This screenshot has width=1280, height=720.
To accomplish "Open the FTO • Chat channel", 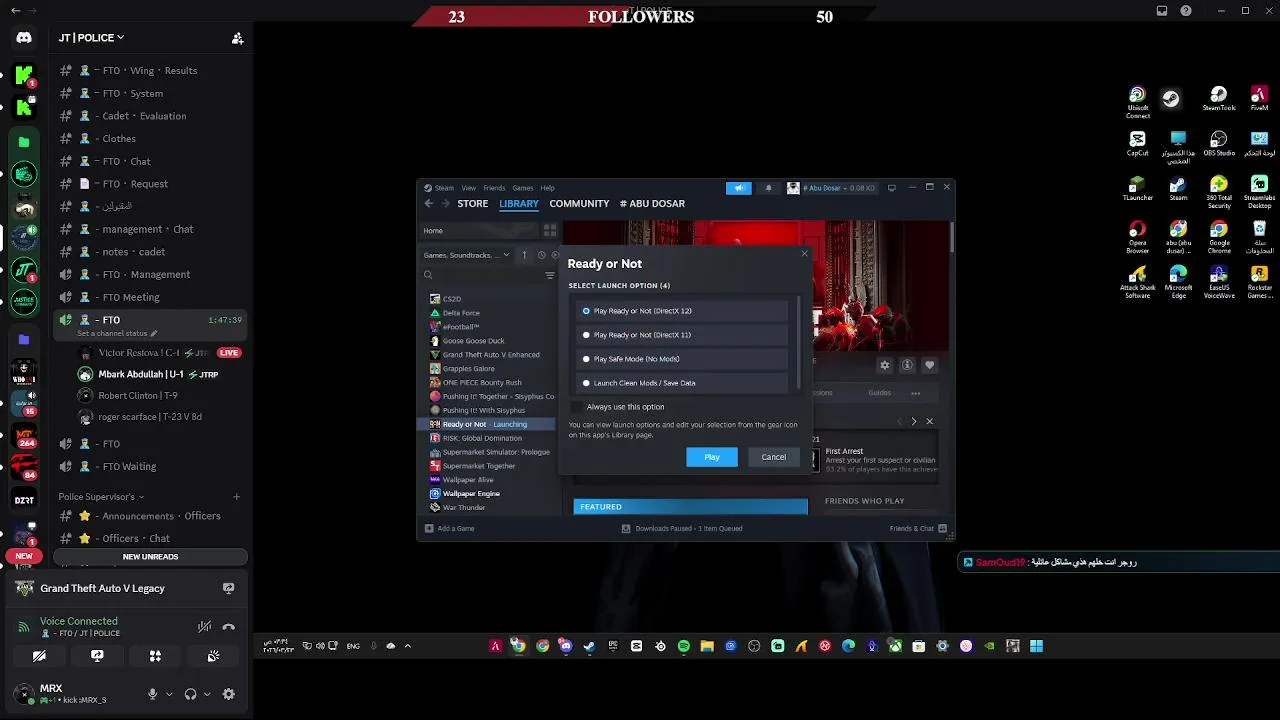I will tap(150, 161).
